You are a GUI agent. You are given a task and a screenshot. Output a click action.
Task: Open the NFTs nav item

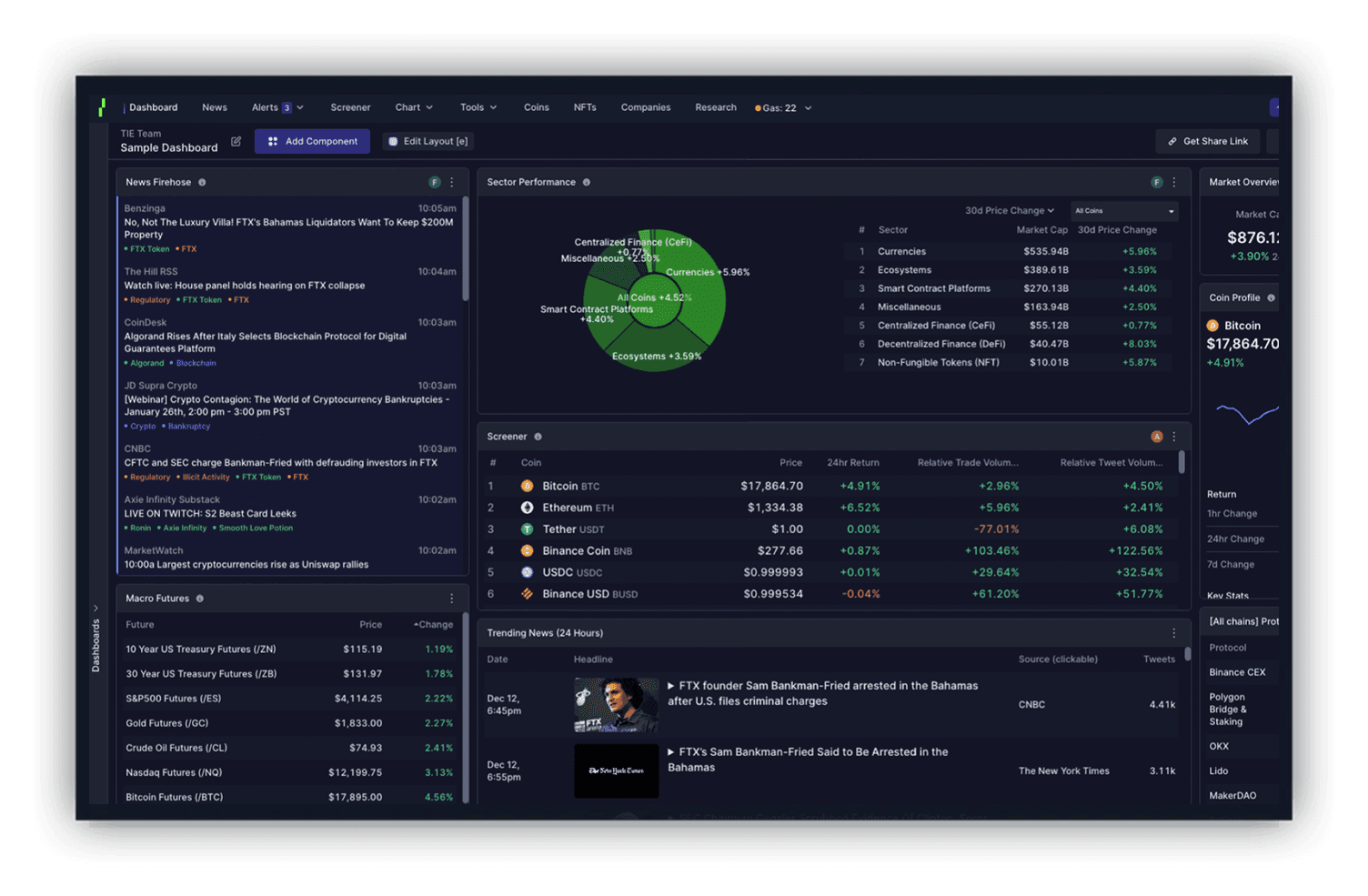[585, 107]
